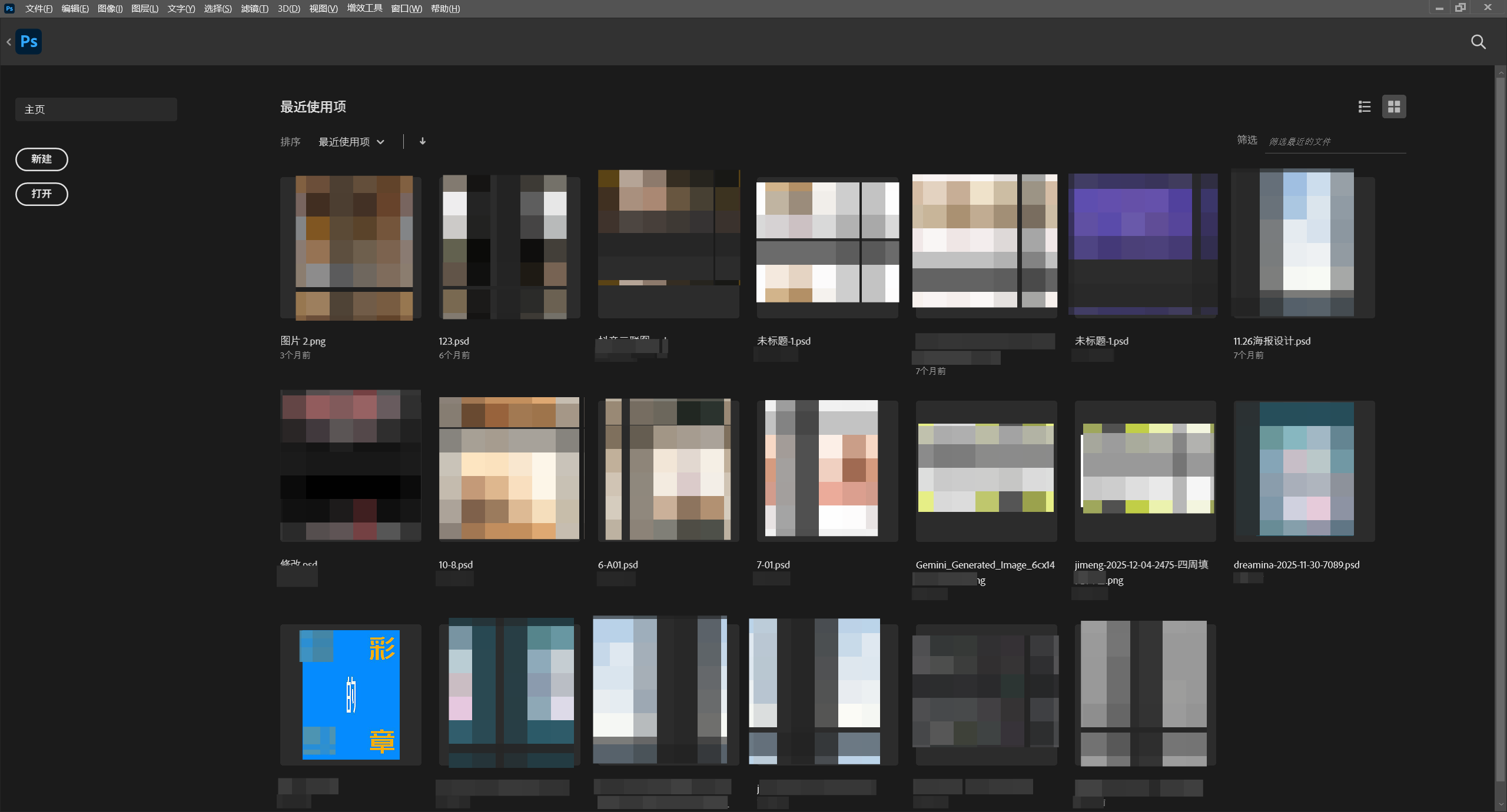Open the 图片 2.png thumbnail
The width and height of the screenshot is (1507, 812).
click(351, 247)
